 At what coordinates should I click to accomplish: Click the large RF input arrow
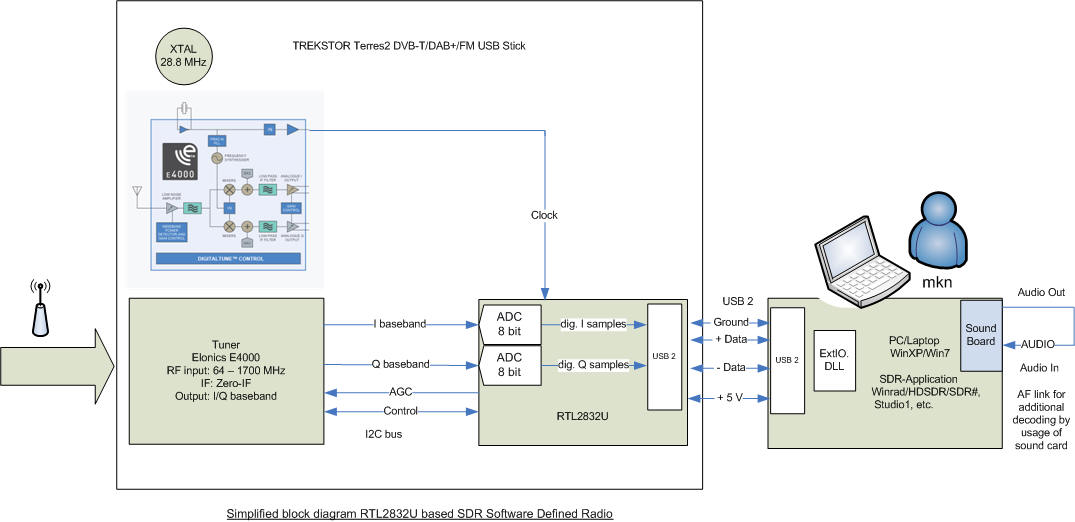click(56, 364)
